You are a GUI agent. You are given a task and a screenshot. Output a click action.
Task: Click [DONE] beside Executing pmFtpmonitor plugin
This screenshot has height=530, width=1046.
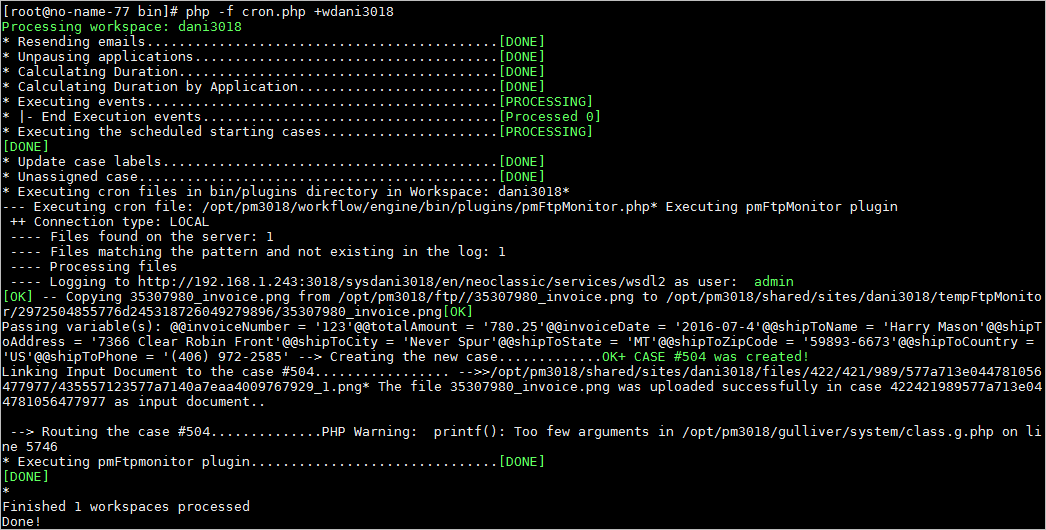(x=521, y=462)
